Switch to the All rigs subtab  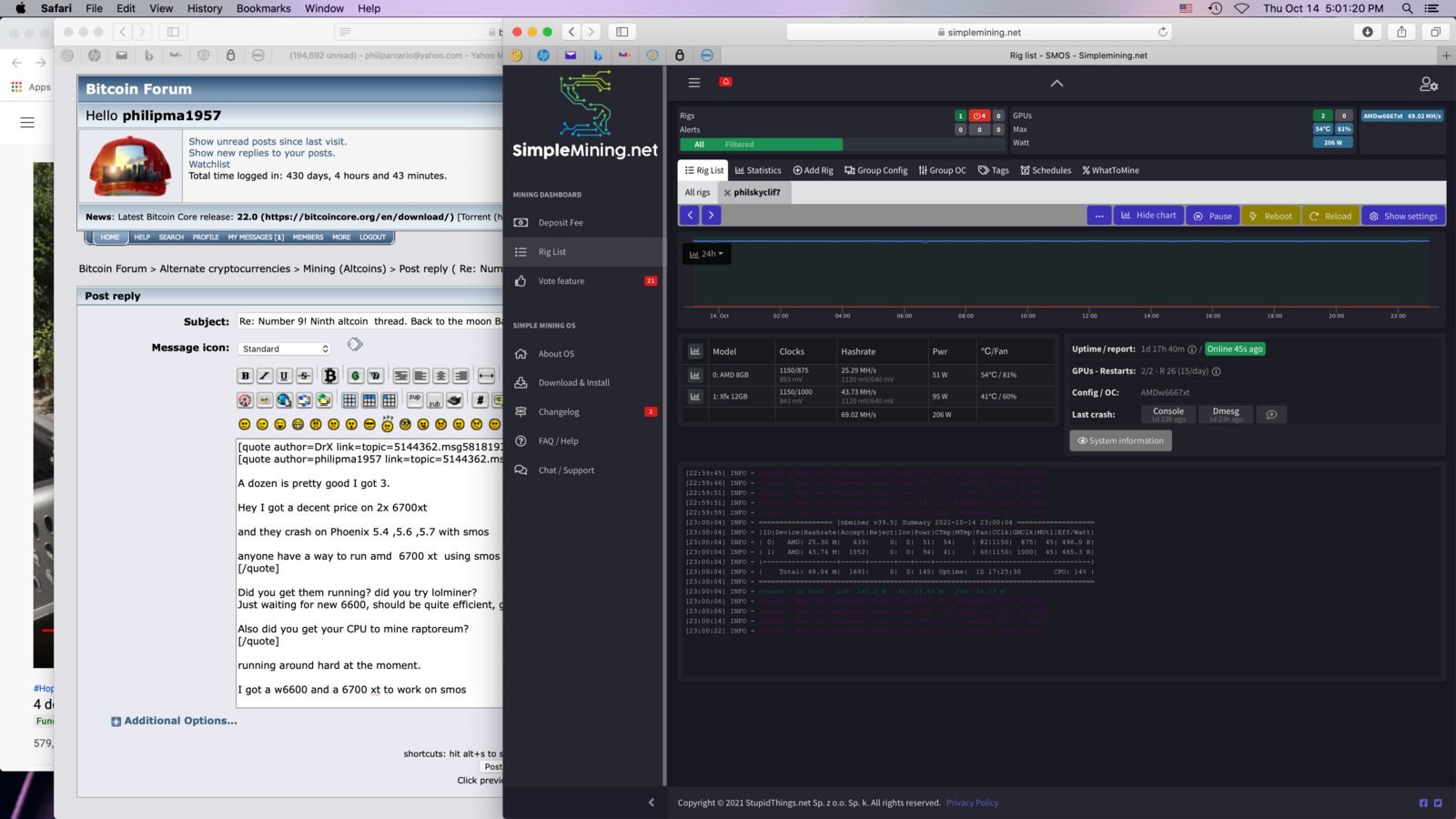(697, 192)
